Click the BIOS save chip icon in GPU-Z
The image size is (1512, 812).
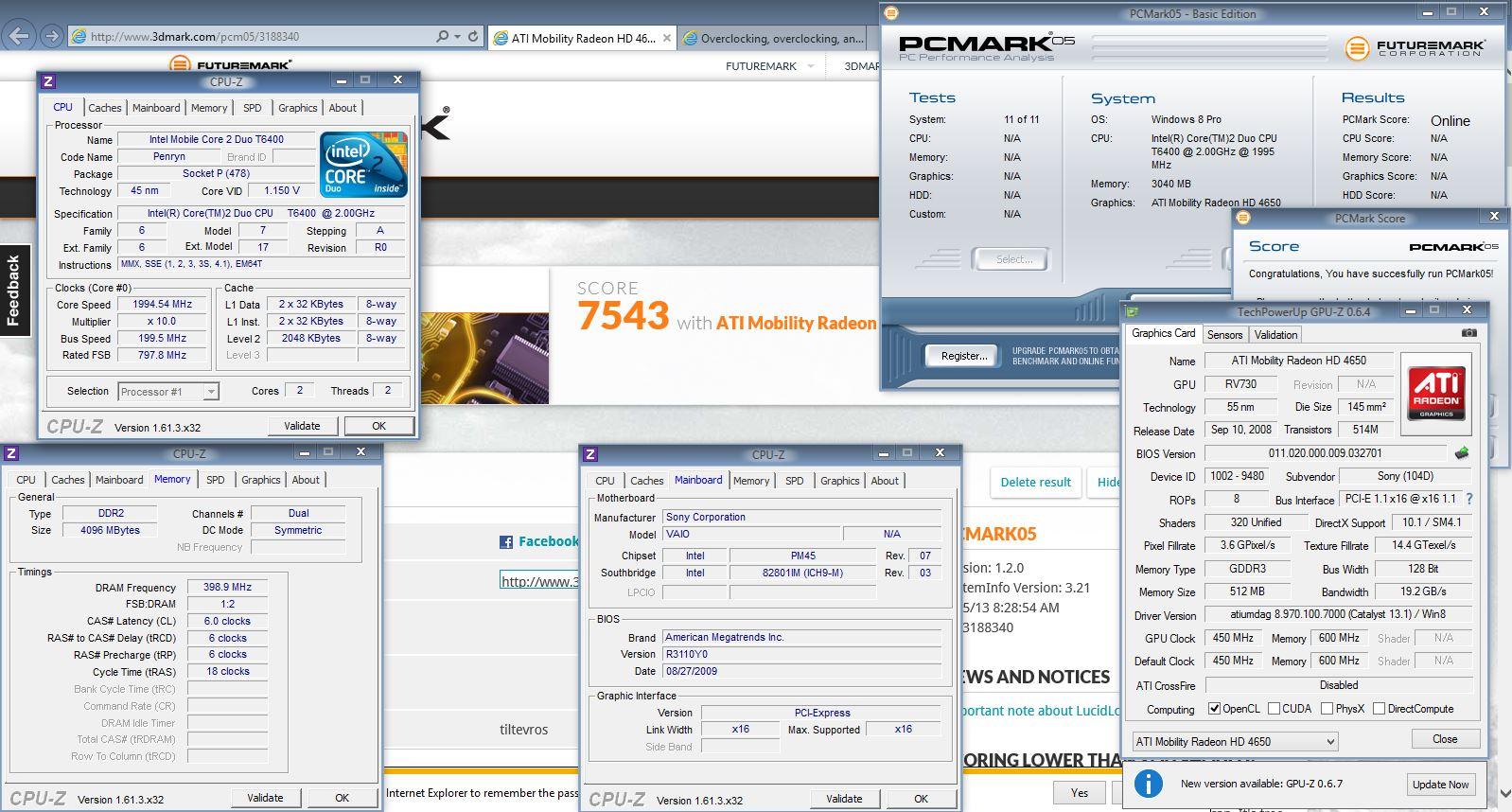pos(1462,453)
